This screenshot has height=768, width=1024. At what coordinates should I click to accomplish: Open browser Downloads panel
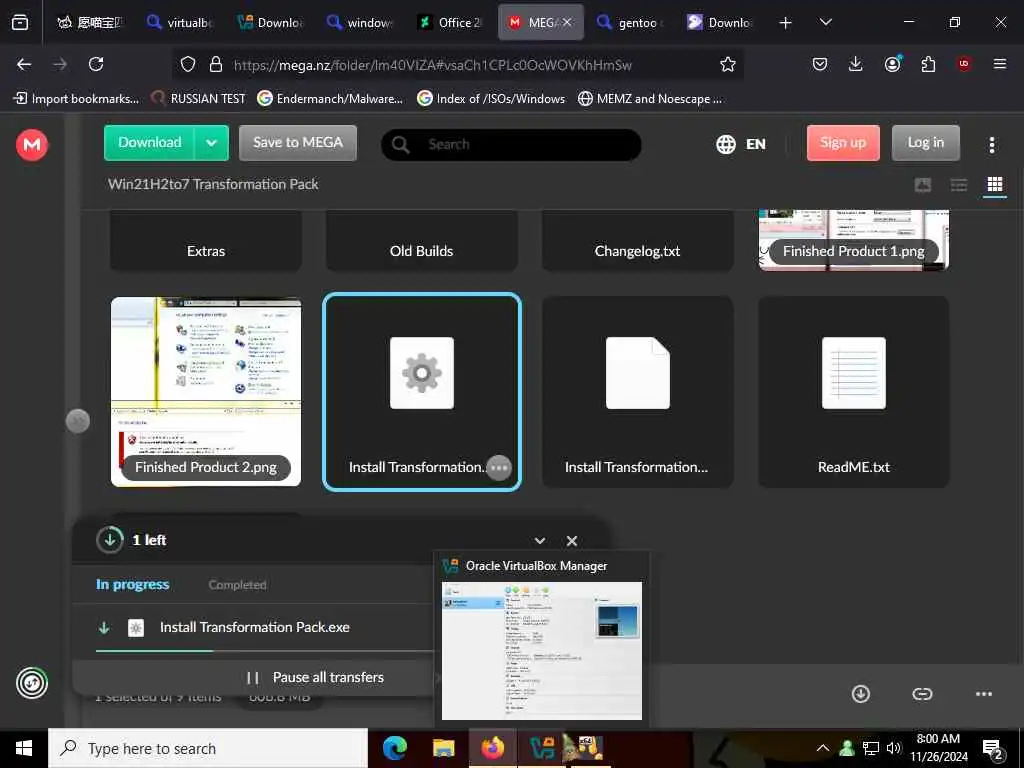pos(856,64)
